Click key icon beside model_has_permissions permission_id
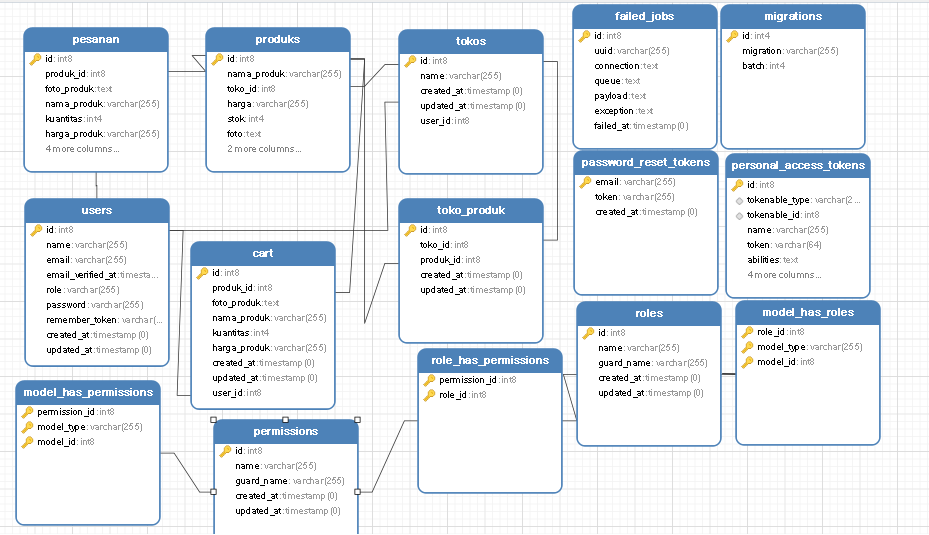929x535 pixels. [x=27, y=412]
